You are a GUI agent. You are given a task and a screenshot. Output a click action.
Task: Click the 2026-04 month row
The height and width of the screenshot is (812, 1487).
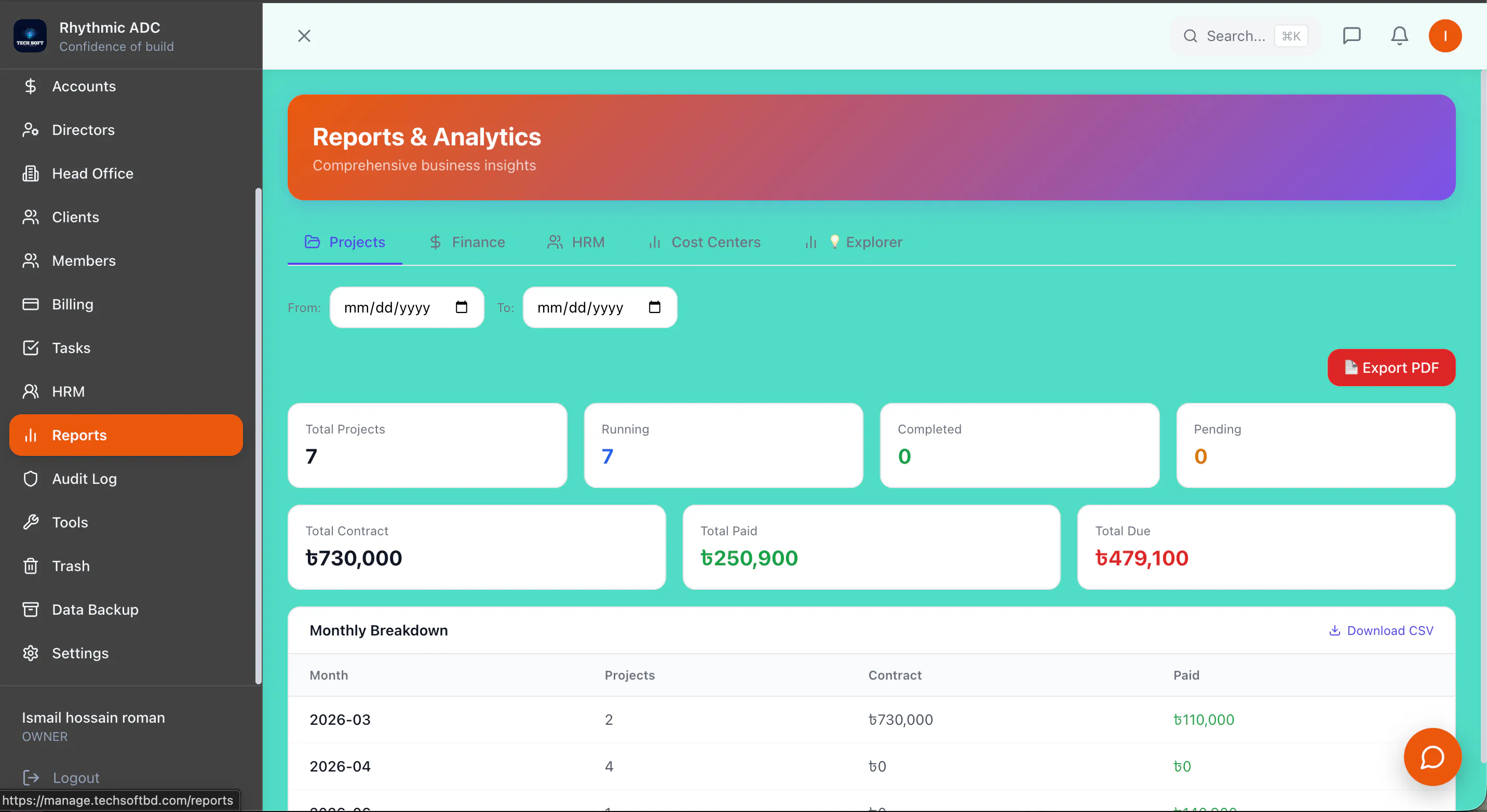[871, 766]
